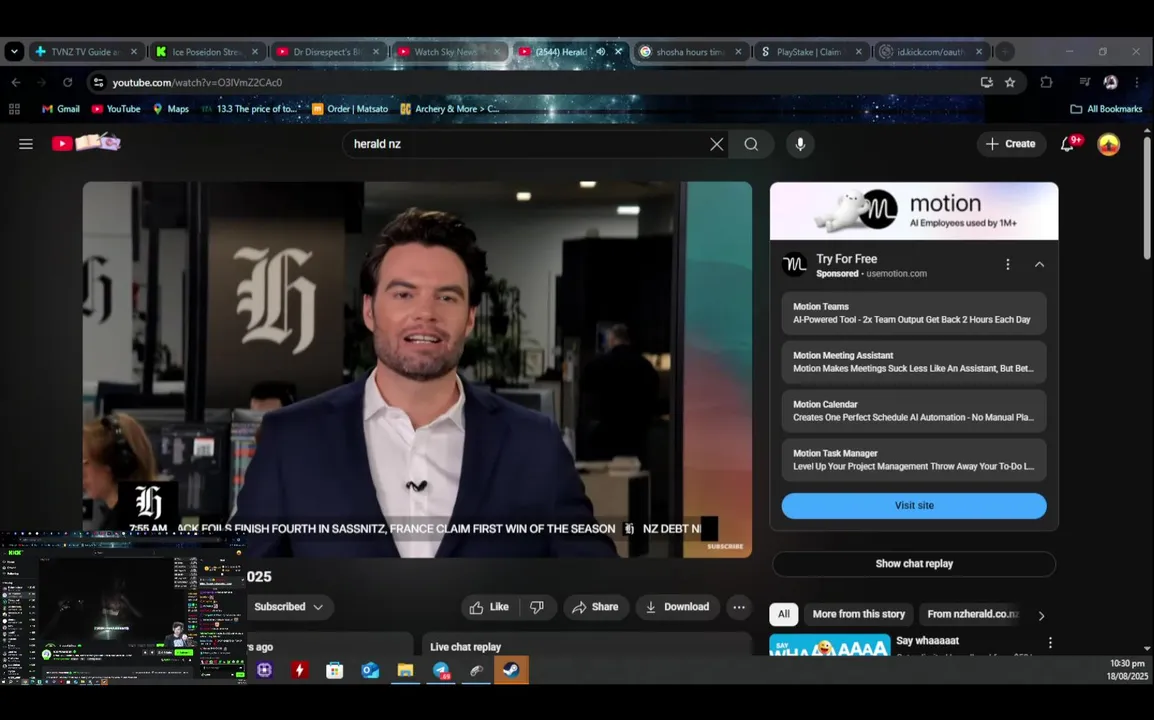The width and height of the screenshot is (1154, 720).
Task: Reload the page in Chrome
Action: coord(68,82)
